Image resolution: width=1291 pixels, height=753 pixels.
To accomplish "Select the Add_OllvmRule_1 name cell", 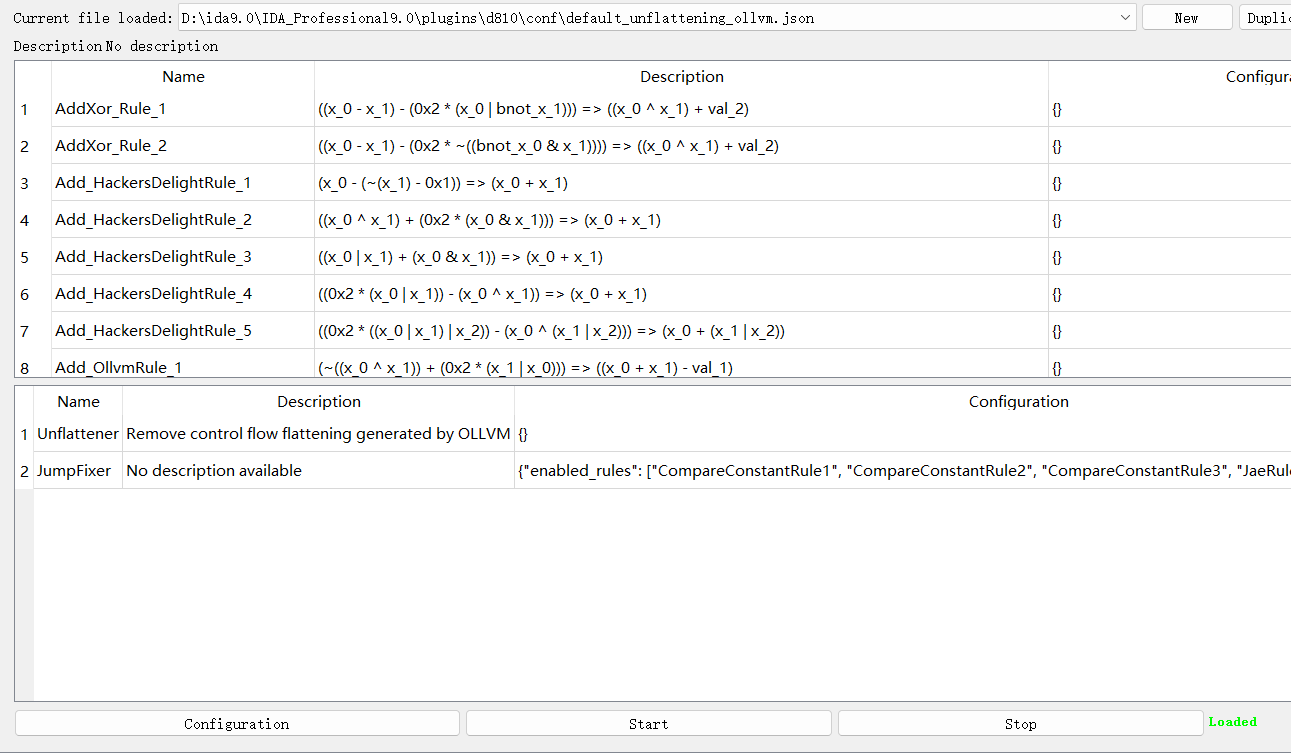I will pyautogui.click(x=183, y=364).
